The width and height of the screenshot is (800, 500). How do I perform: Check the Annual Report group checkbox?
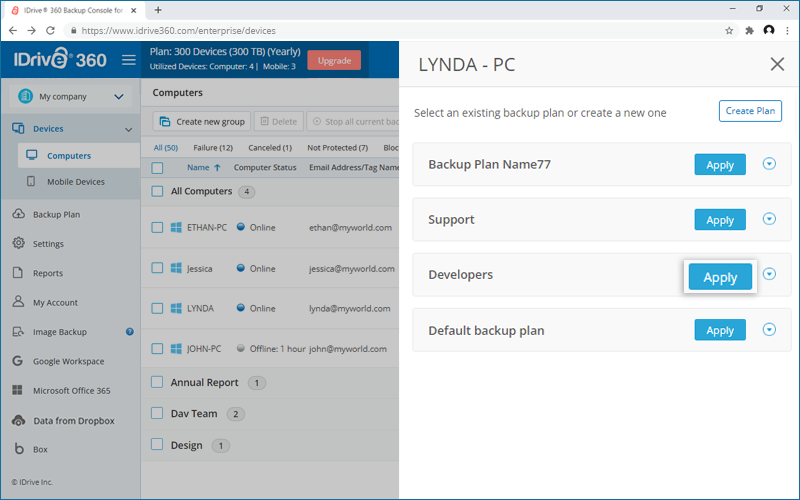157,382
